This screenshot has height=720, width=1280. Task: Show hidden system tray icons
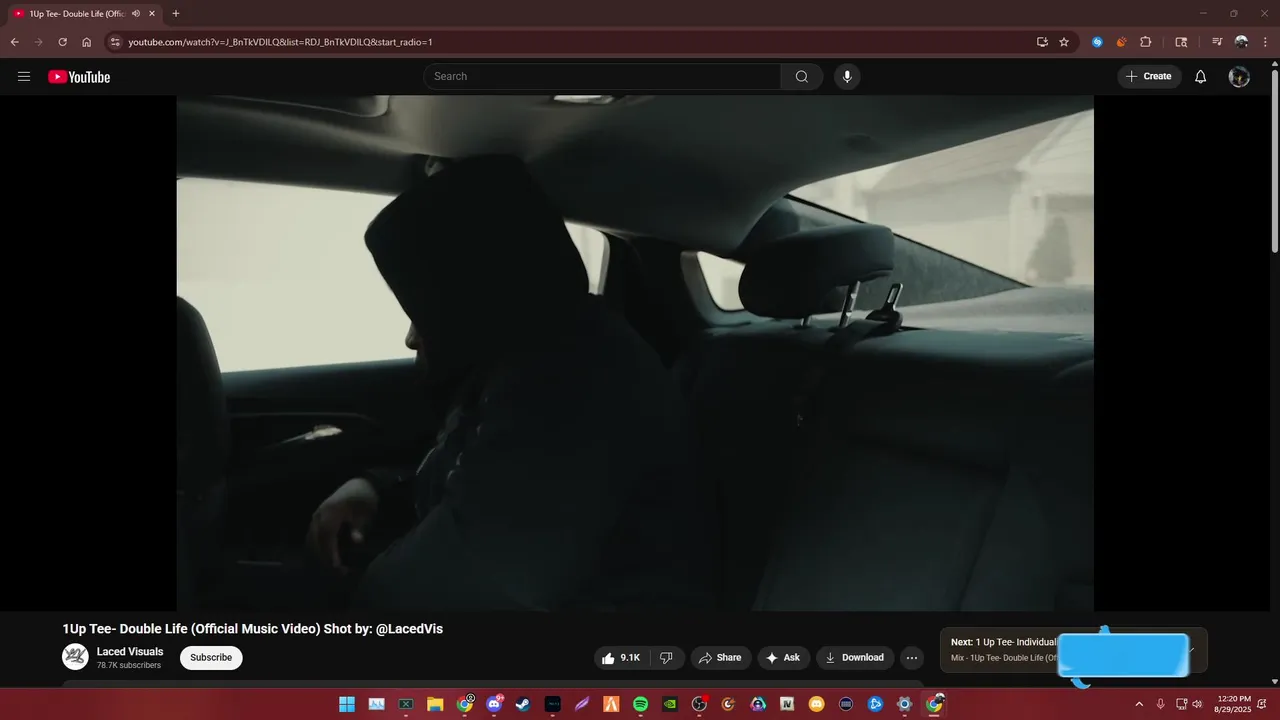point(1139,704)
